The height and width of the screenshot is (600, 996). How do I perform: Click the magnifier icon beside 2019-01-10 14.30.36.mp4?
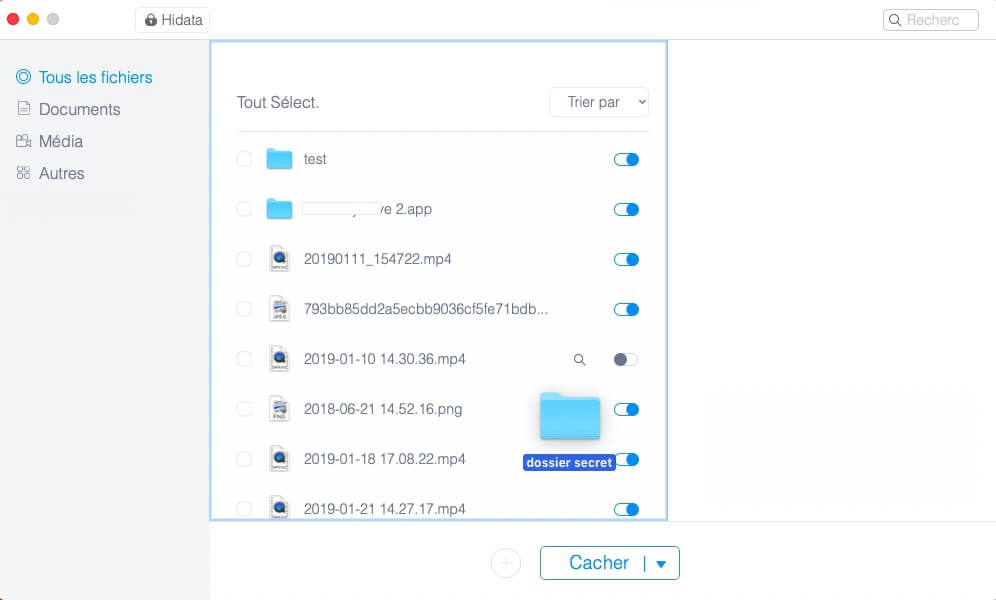[579, 359]
